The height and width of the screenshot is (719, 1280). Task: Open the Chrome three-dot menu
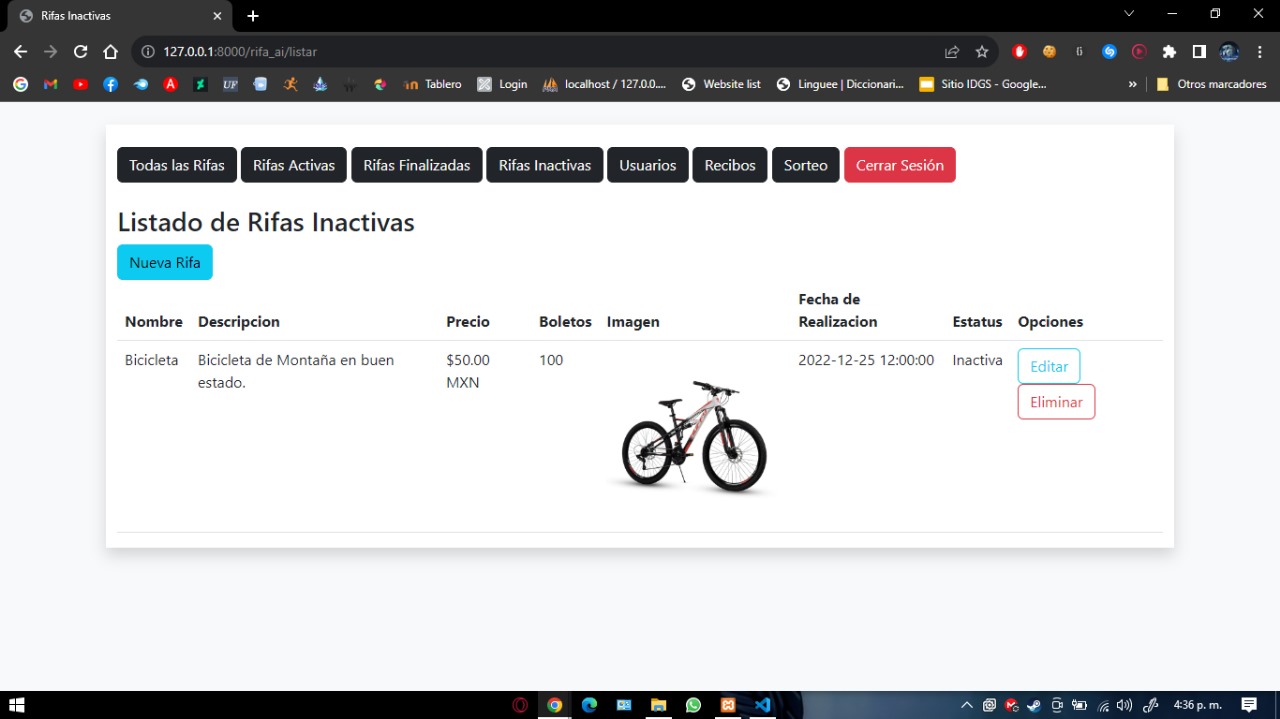point(1259,52)
